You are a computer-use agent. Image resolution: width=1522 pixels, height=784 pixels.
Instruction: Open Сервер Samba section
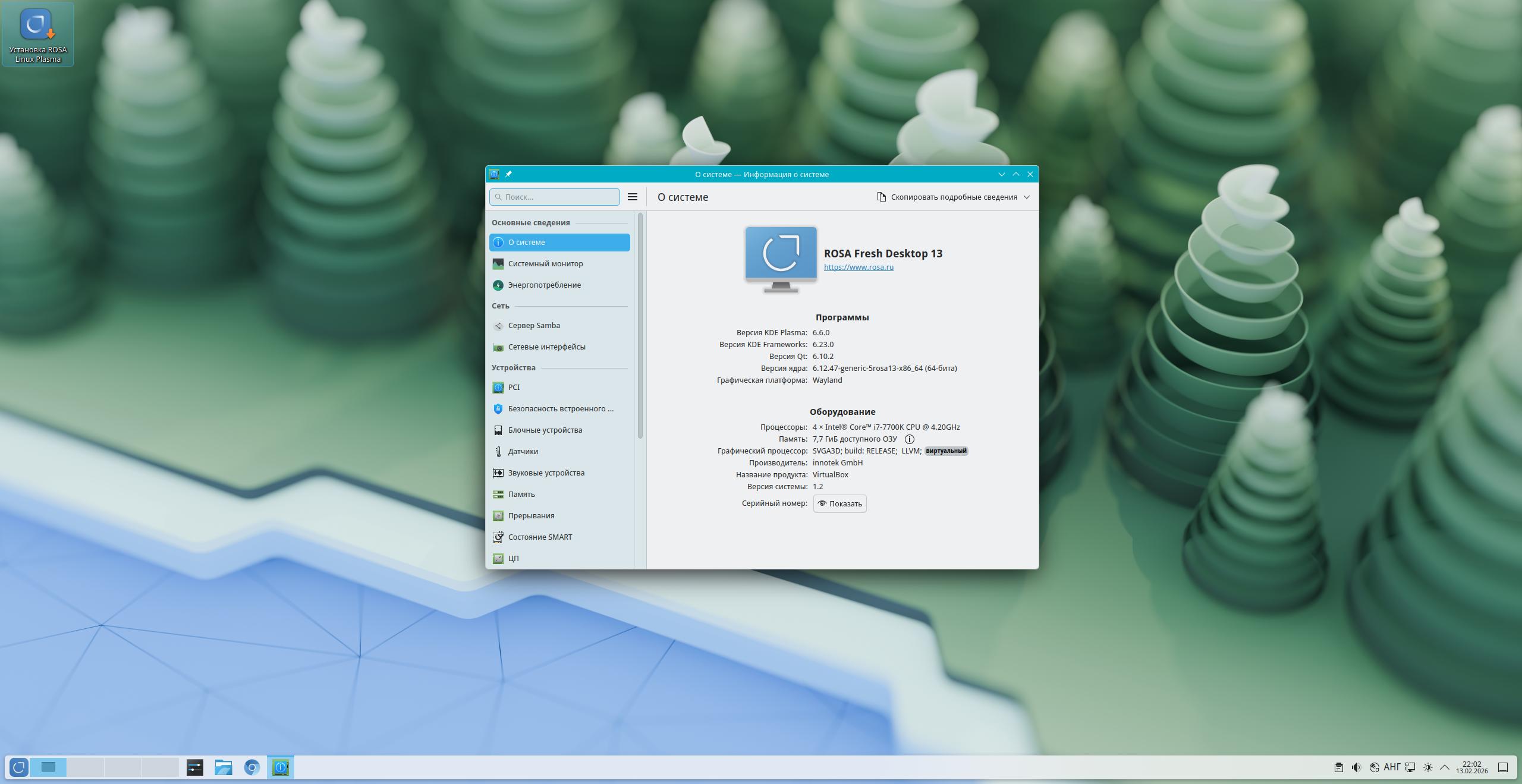533,325
